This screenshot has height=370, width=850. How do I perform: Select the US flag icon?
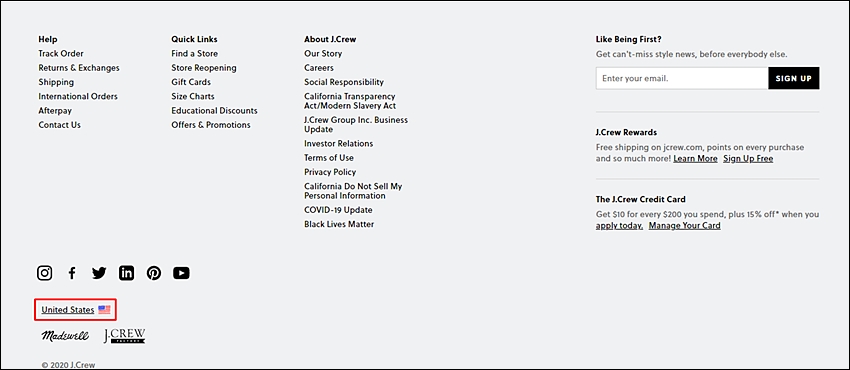tap(104, 310)
